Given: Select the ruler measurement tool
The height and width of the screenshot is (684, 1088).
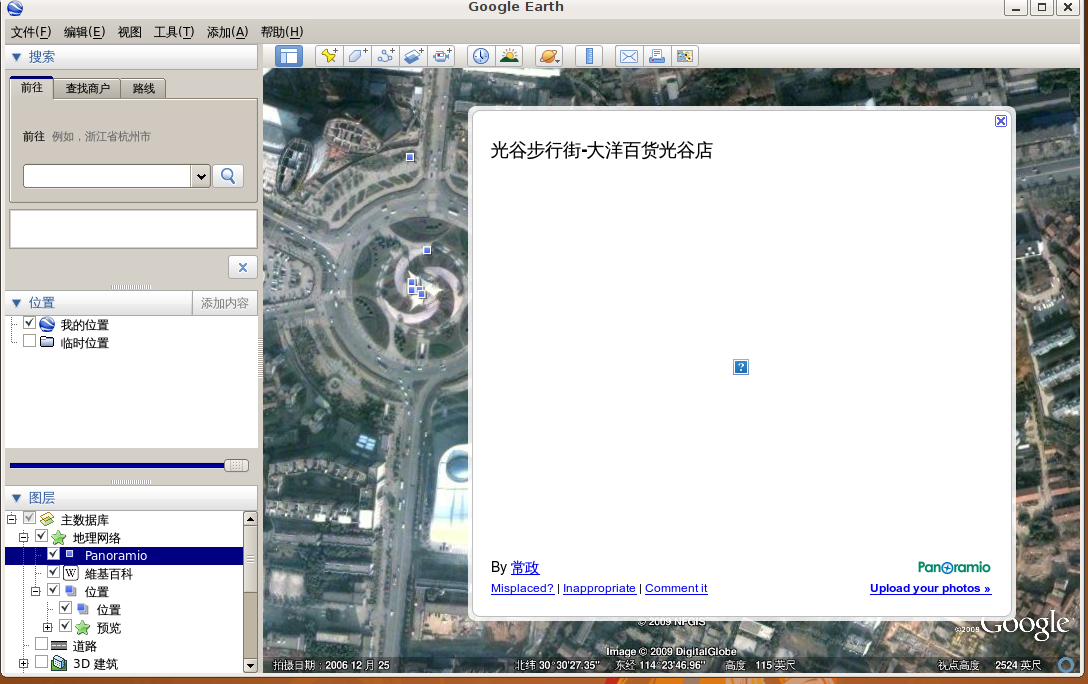Looking at the screenshot, I should 588,56.
